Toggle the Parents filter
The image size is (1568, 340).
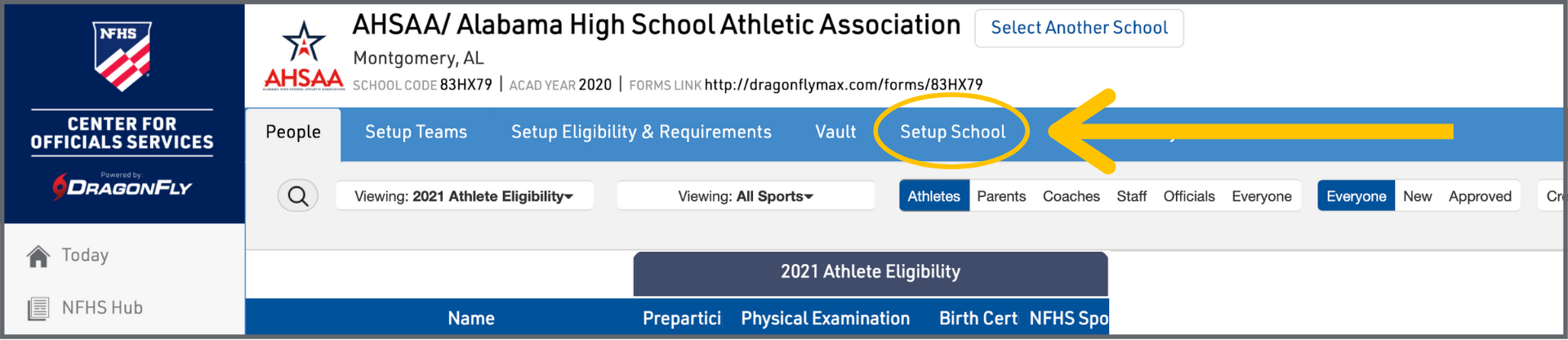click(1001, 196)
